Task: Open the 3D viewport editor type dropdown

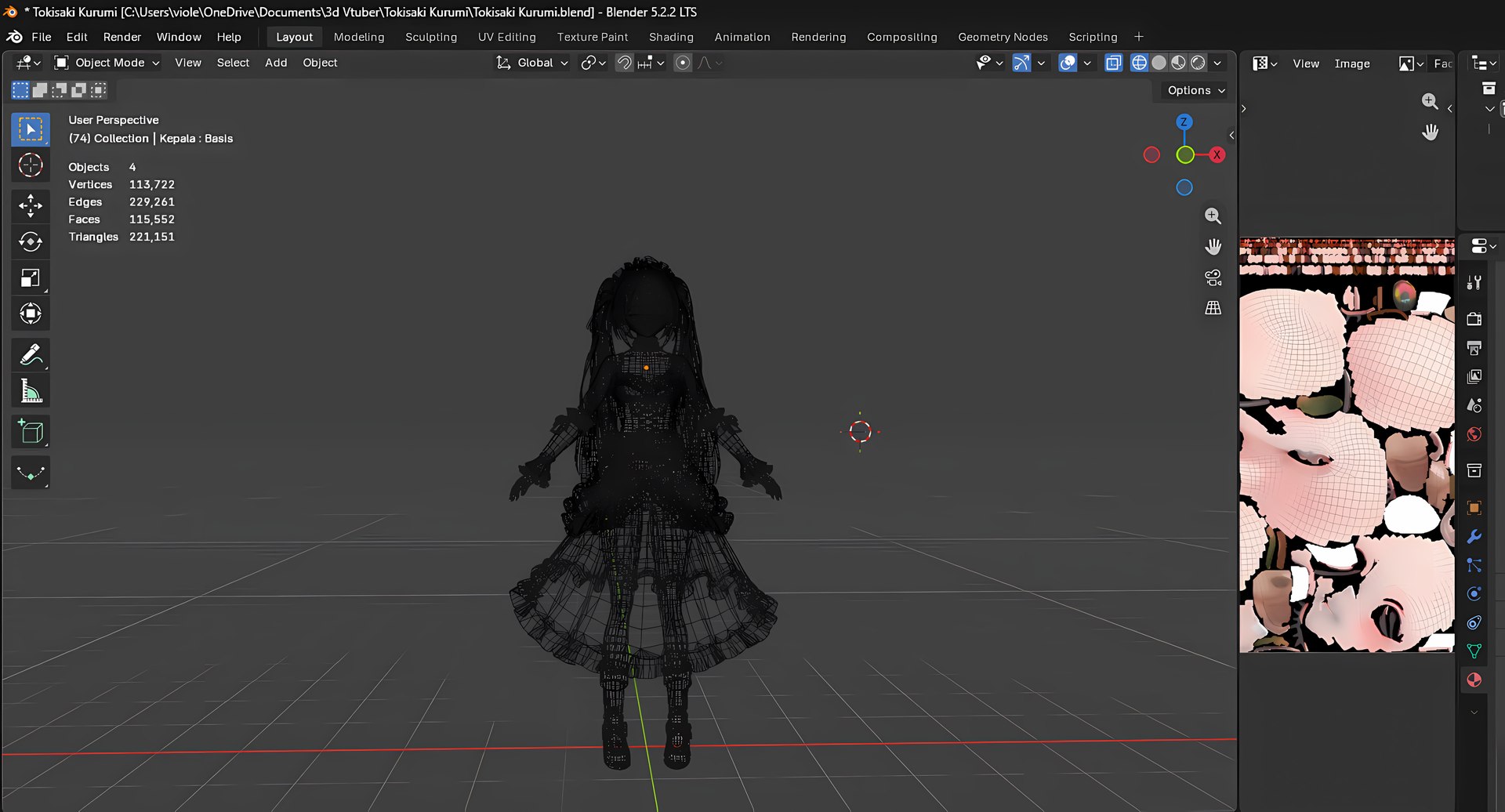Action: [29, 63]
